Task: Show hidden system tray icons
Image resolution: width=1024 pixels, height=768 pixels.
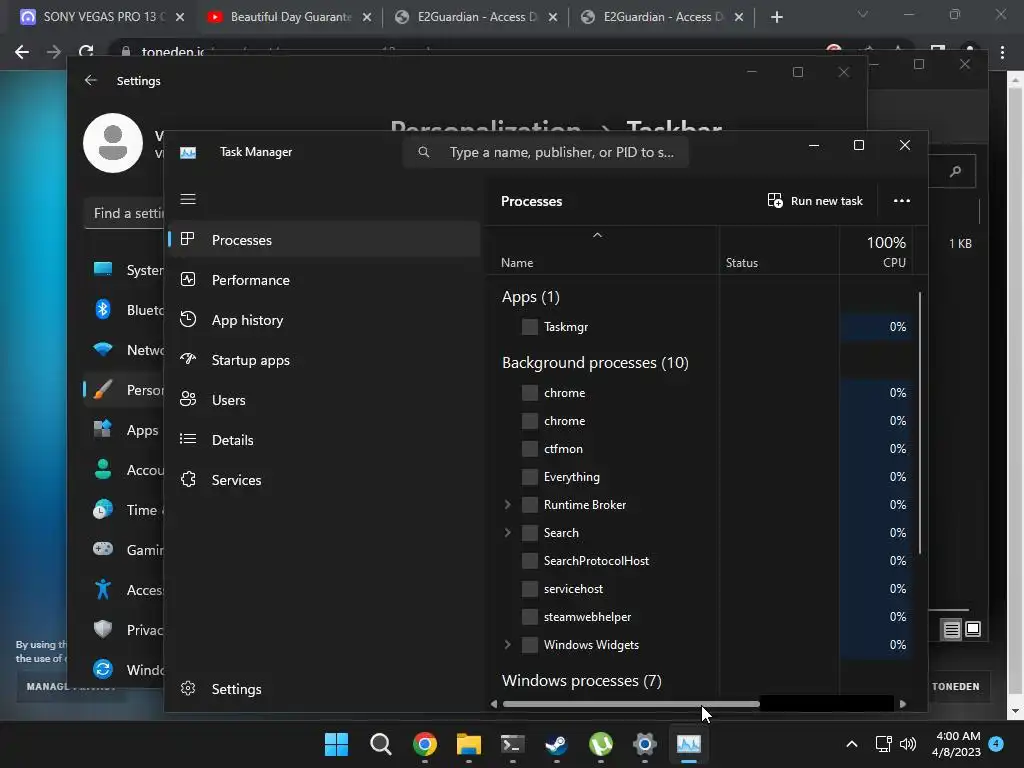Action: point(852,744)
